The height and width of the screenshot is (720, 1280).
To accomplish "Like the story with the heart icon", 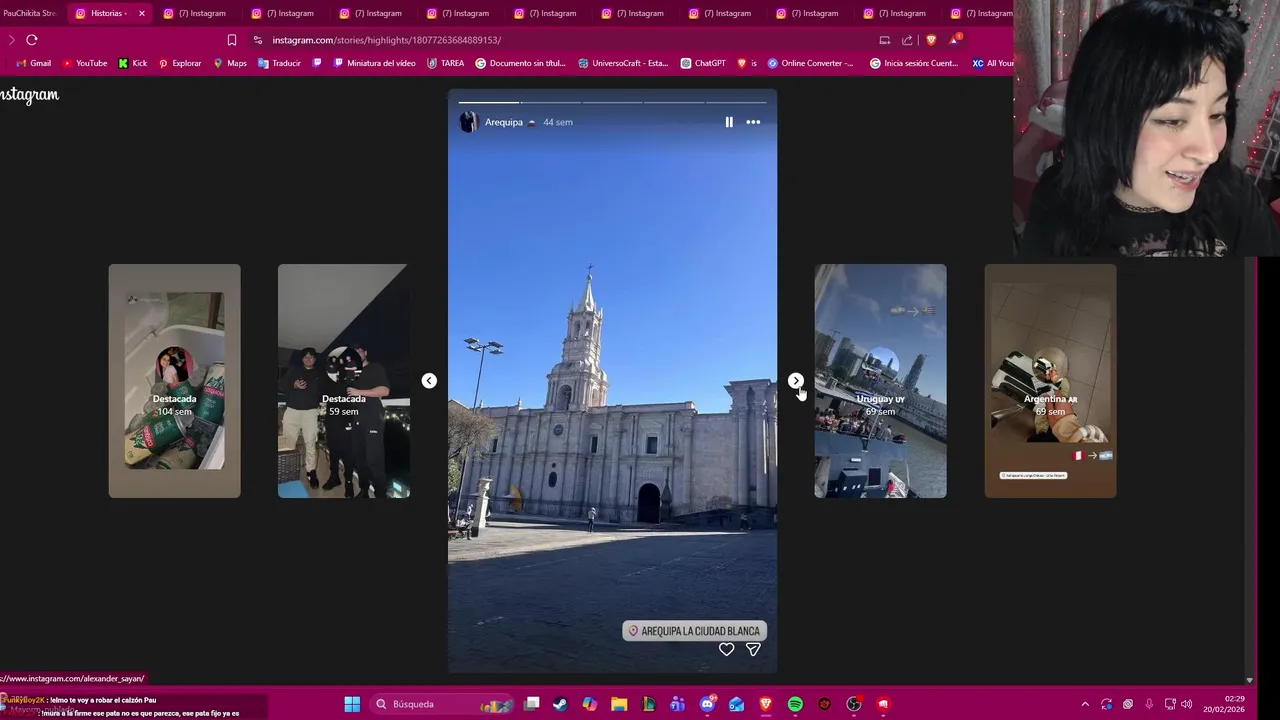I will [727, 649].
